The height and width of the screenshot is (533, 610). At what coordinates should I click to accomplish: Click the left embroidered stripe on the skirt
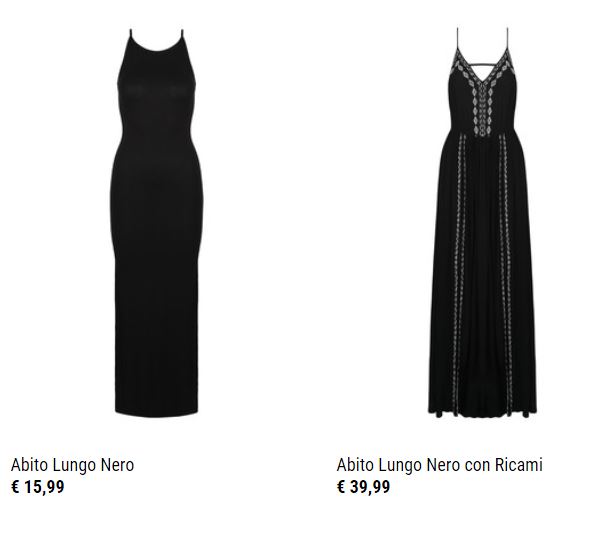(x=459, y=272)
